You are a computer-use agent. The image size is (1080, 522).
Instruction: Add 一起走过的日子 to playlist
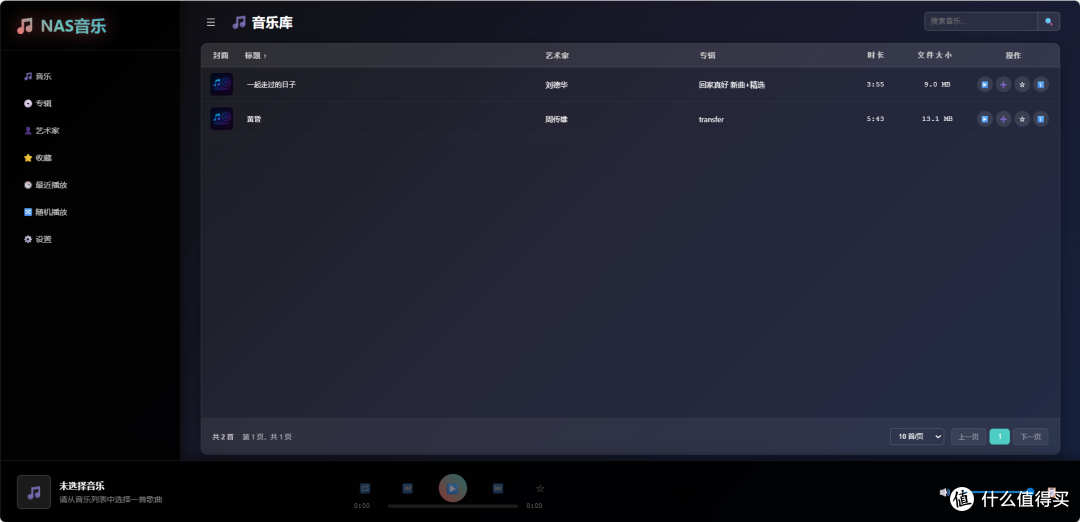pos(1004,85)
